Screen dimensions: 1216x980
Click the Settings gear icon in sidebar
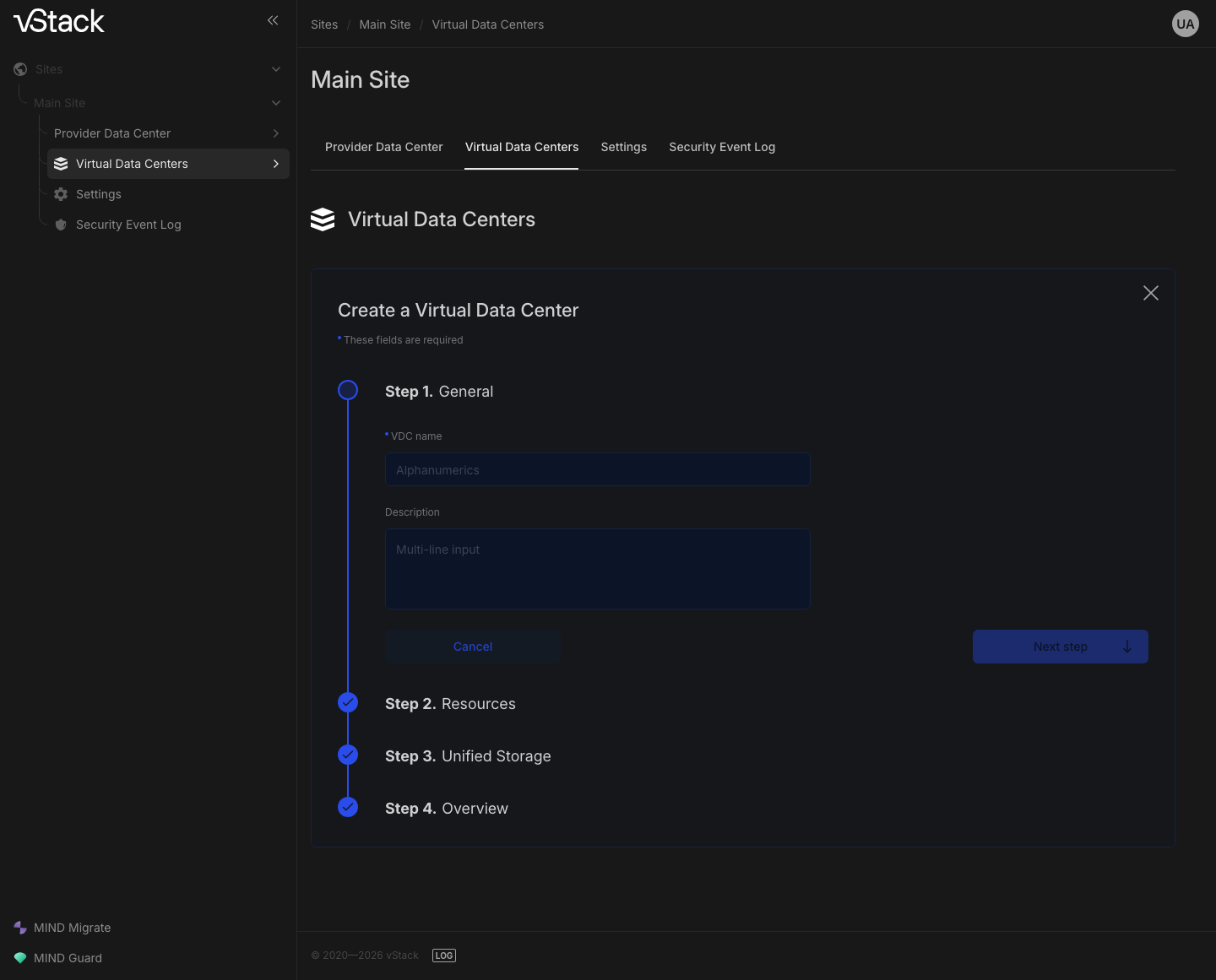click(61, 194)
